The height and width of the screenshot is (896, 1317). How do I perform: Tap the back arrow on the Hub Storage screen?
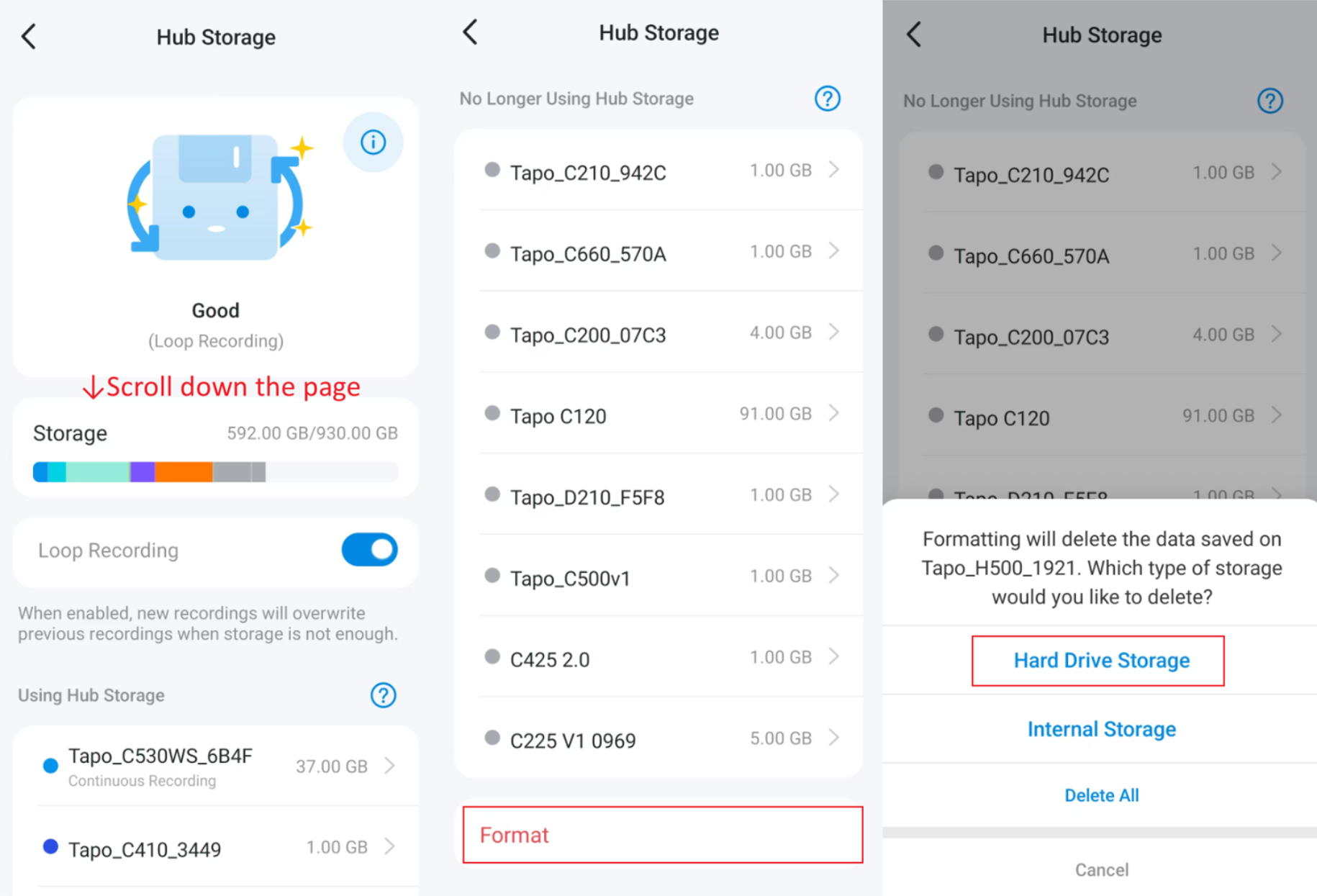click(28, 36)
